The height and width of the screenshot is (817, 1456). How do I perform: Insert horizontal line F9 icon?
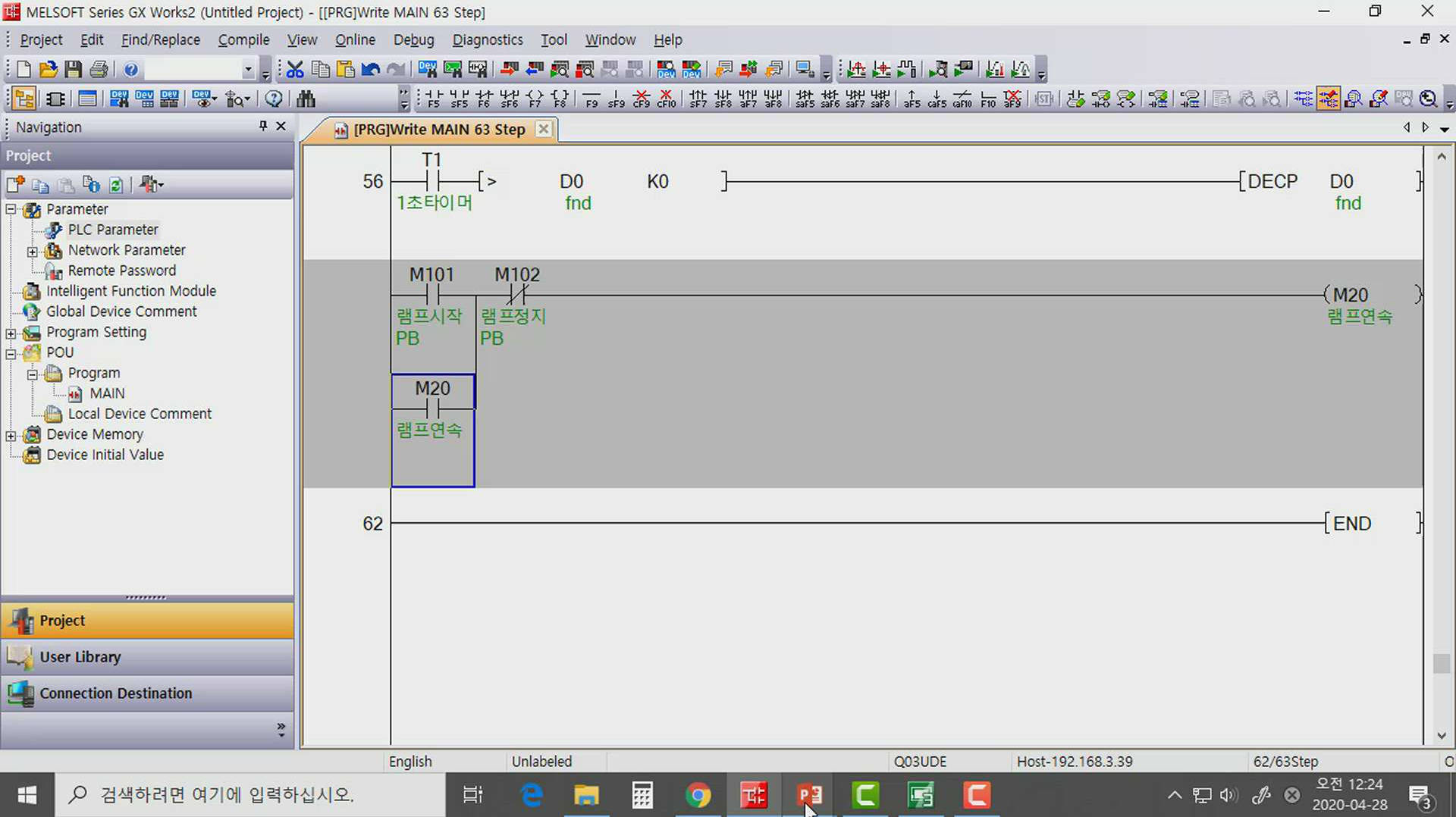click(x=591, y=99)
